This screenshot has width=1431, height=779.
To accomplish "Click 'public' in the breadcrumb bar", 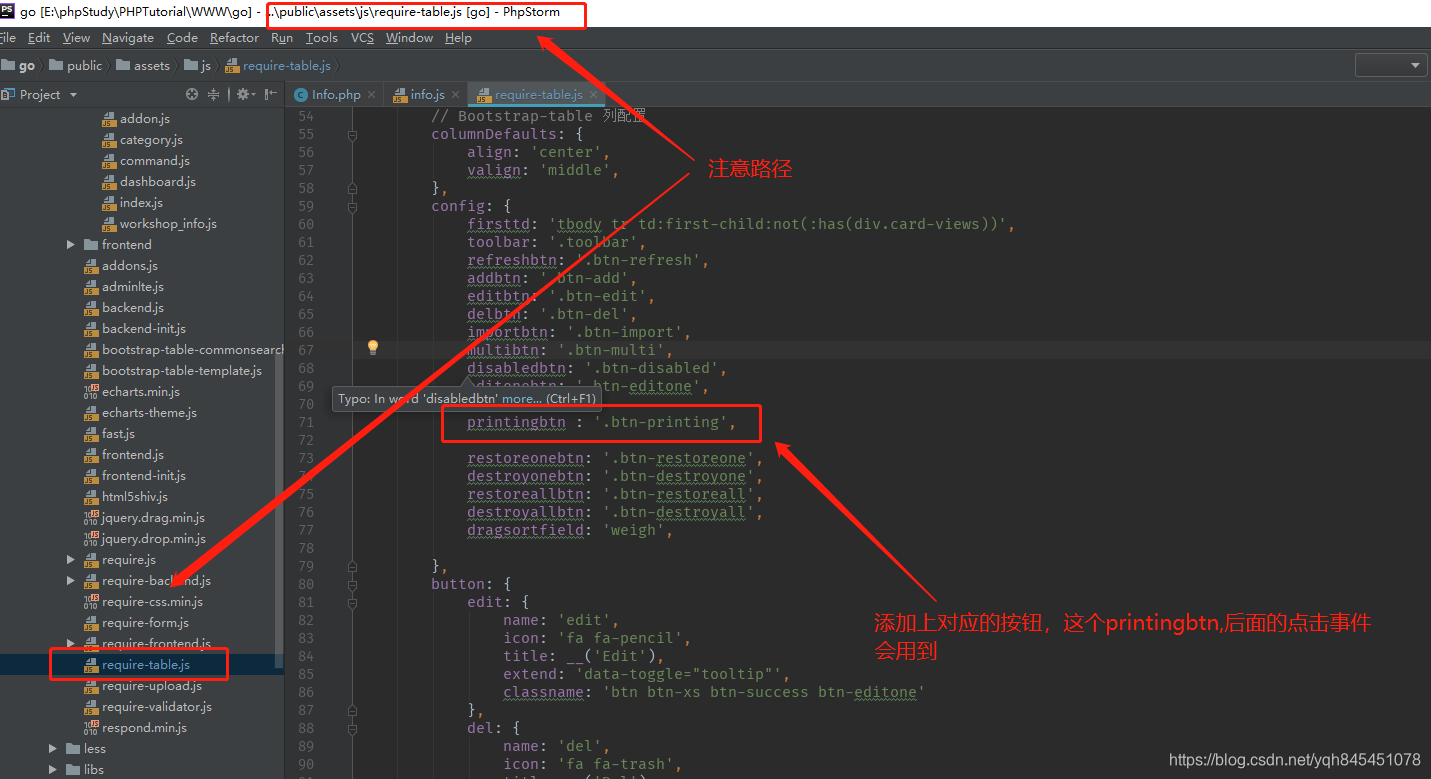I will (x=84, y=65).
